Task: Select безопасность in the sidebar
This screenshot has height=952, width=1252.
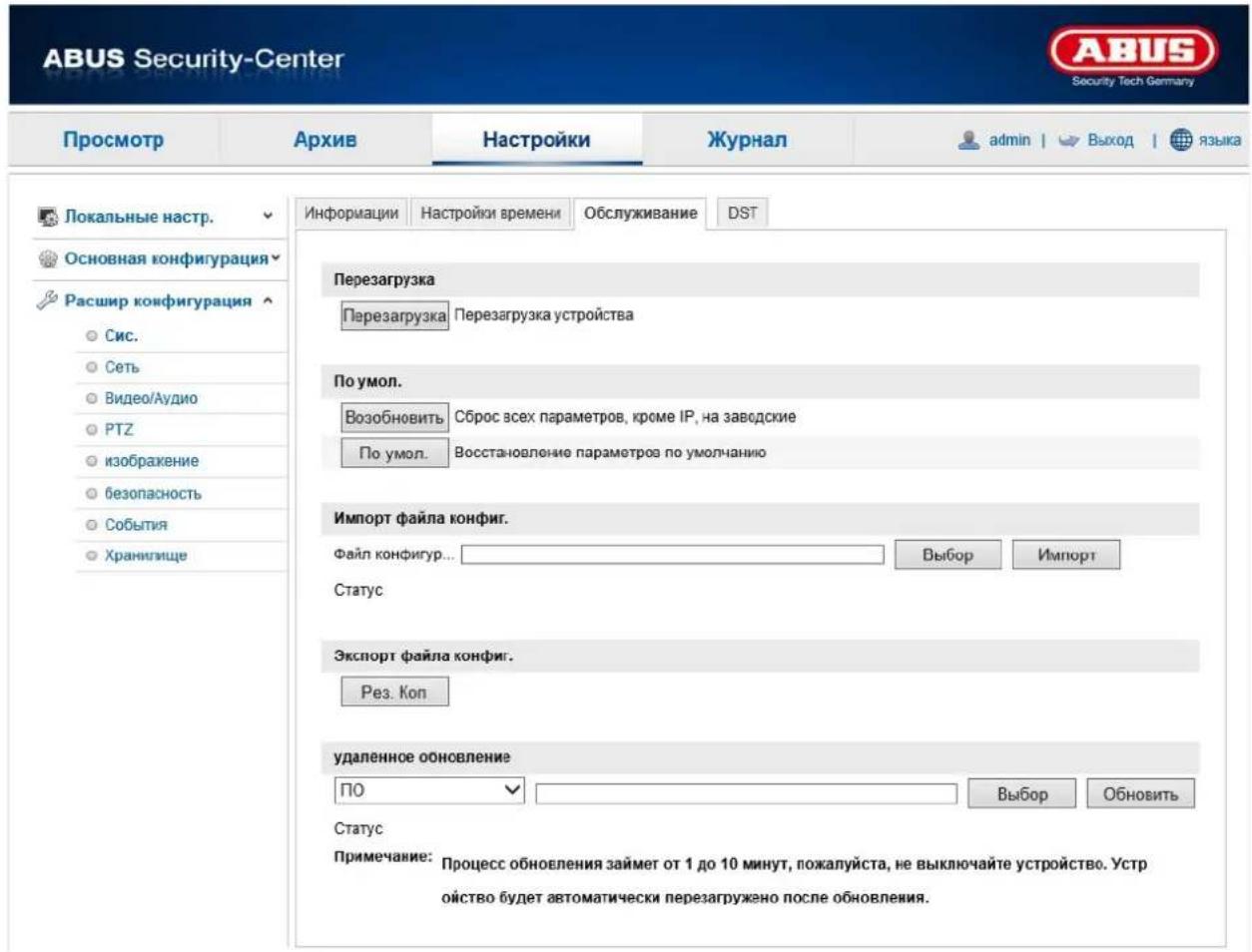Action: pyautogui.click(x=153, y=493)
